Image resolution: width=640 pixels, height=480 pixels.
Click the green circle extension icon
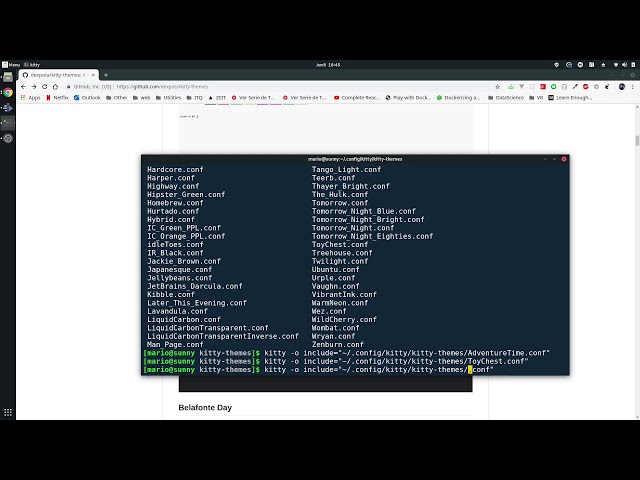pos(553,87)
